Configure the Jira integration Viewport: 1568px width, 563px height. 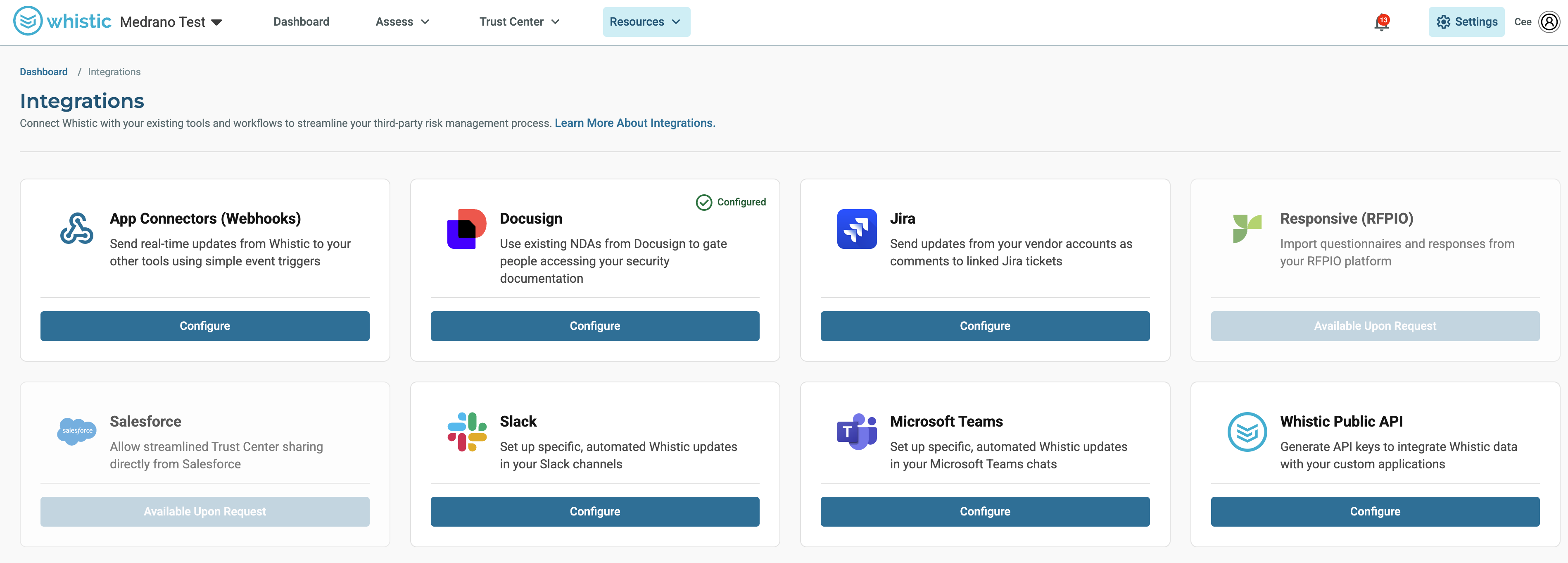[984, 326]
